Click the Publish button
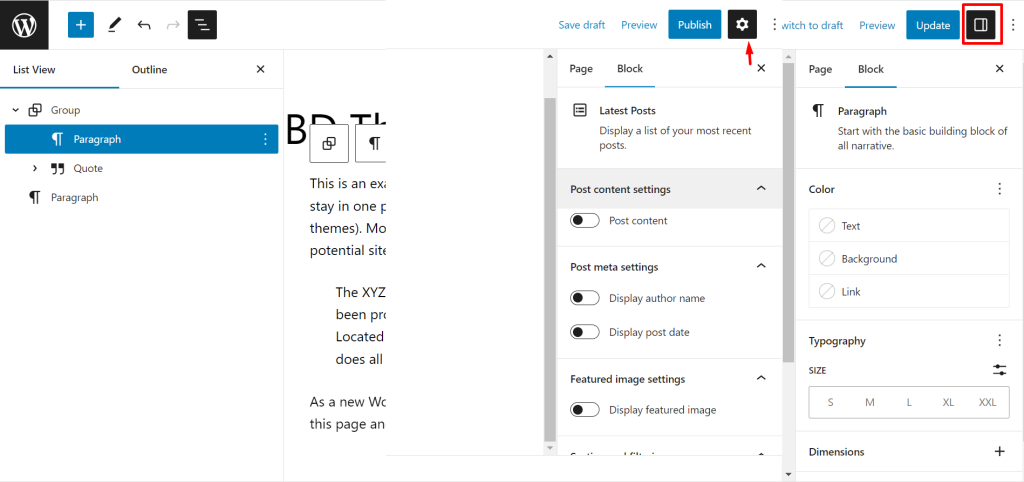Screen dimensions: 1024x482 [x=694, y=25]
